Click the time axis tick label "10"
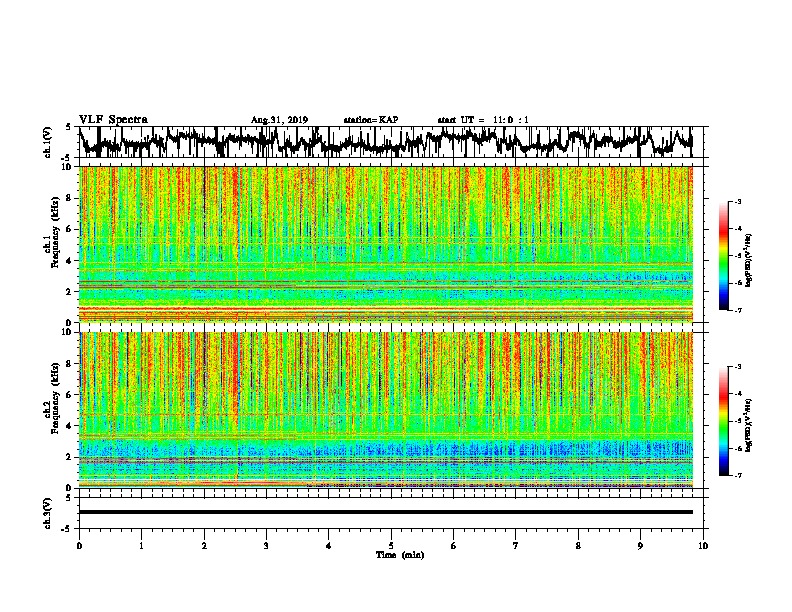792x612 pixels. point(703,546)
